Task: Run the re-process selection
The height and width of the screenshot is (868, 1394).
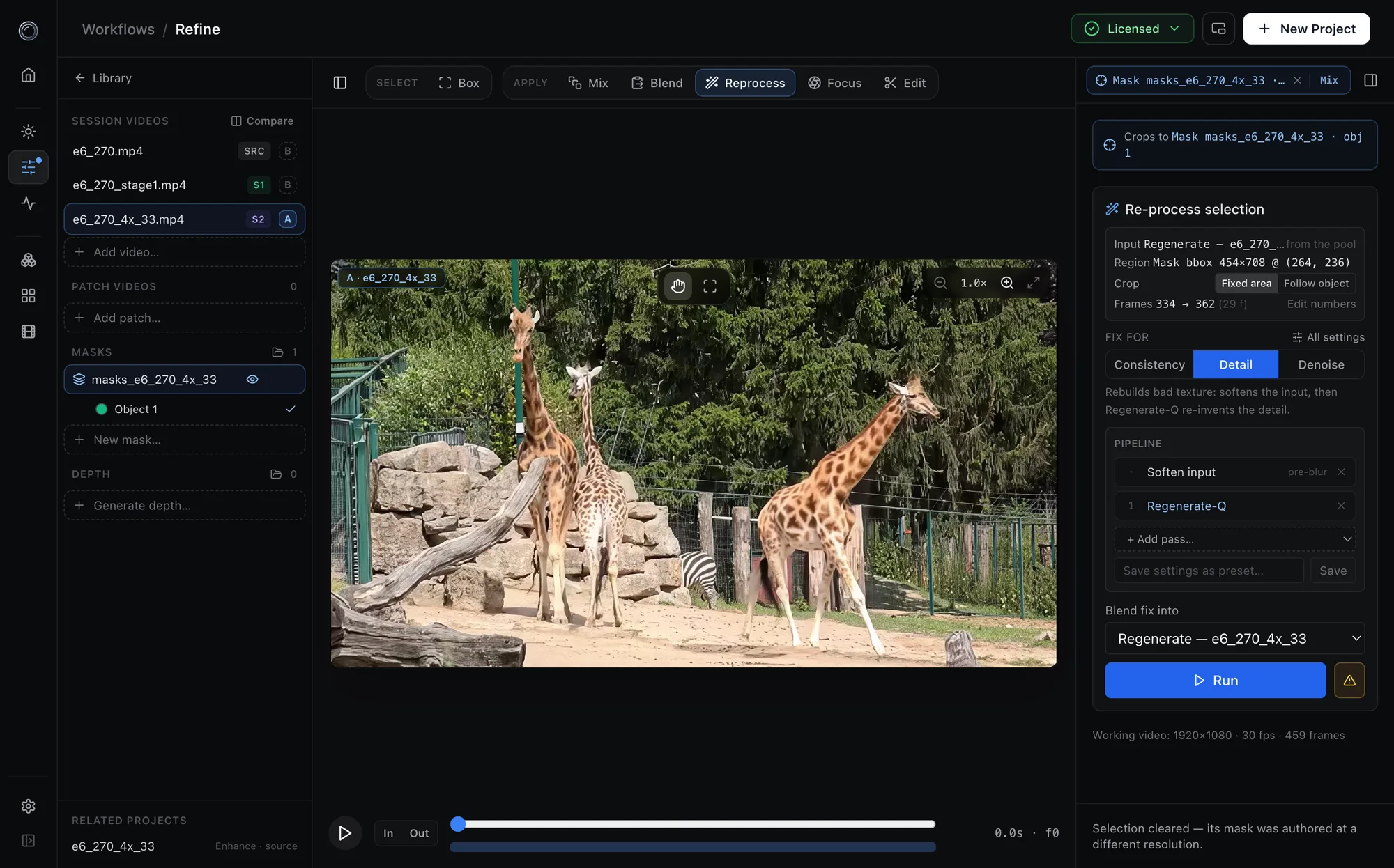Action: (x=1215, y=681)
